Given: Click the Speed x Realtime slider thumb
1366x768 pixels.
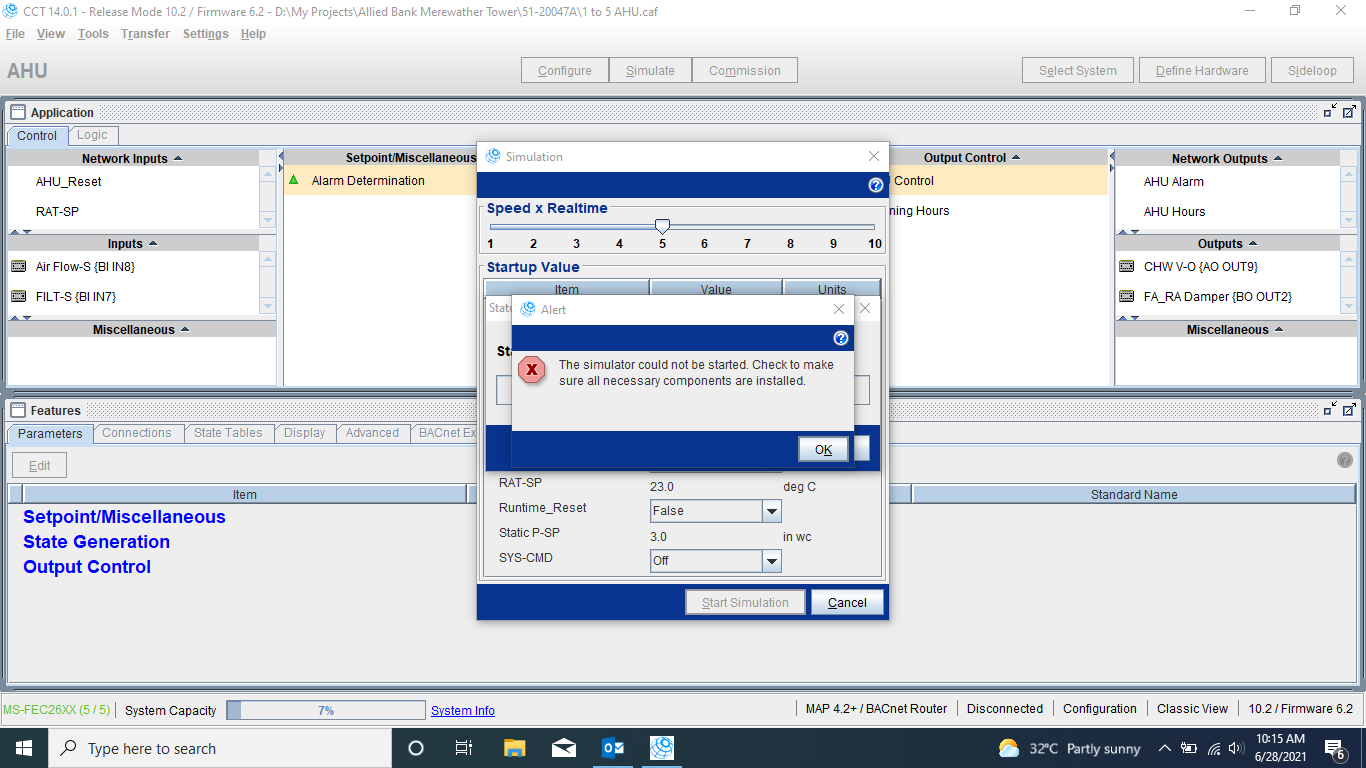Looking at the screenshot, I should click(x=662, y=227).
